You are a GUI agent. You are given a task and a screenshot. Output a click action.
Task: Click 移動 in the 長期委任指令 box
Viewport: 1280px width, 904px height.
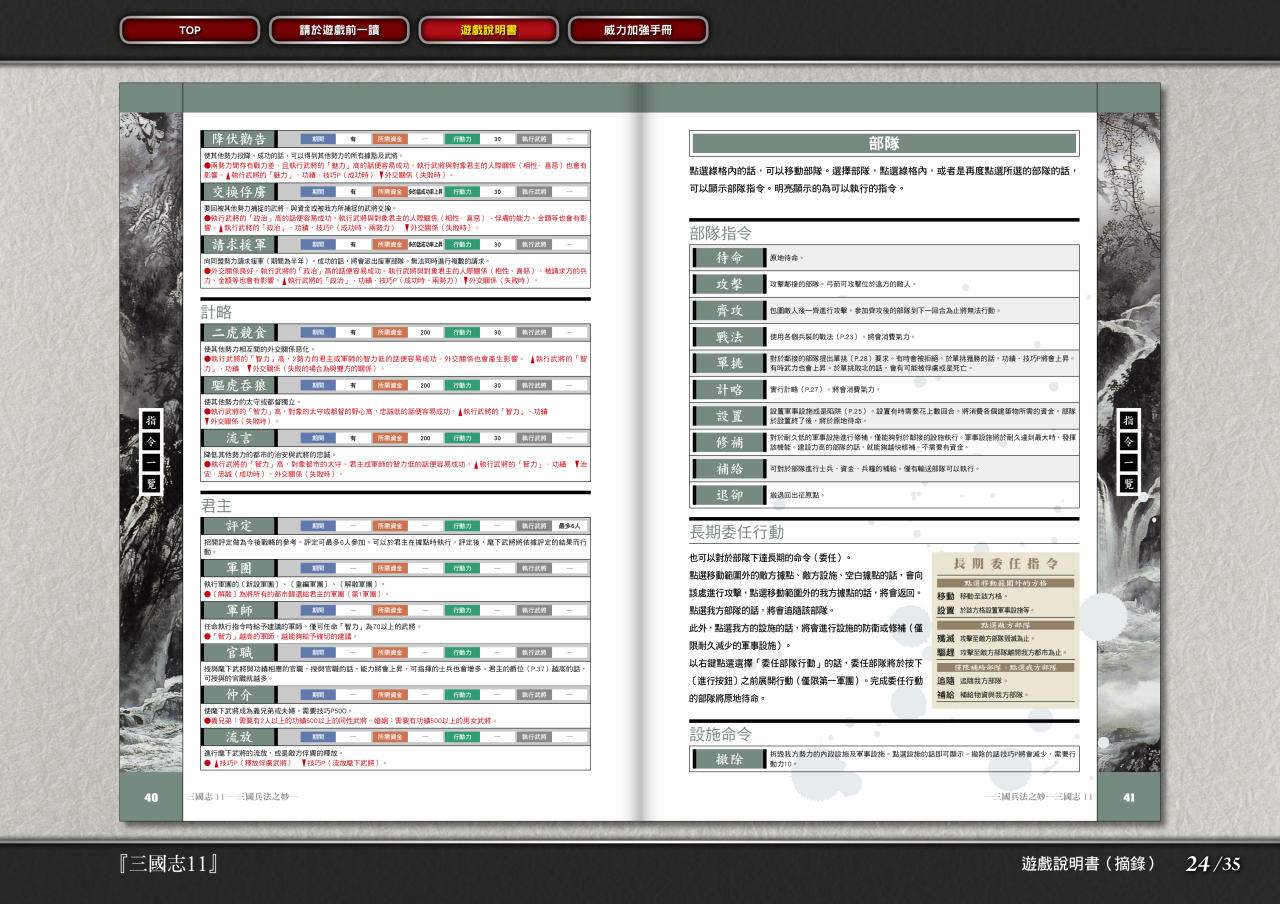pyautogui.click(x=946, y=595)
